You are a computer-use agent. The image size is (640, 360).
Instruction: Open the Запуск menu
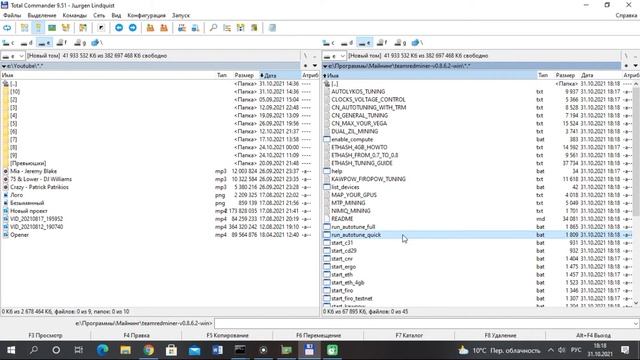click(x=181, y=15)
